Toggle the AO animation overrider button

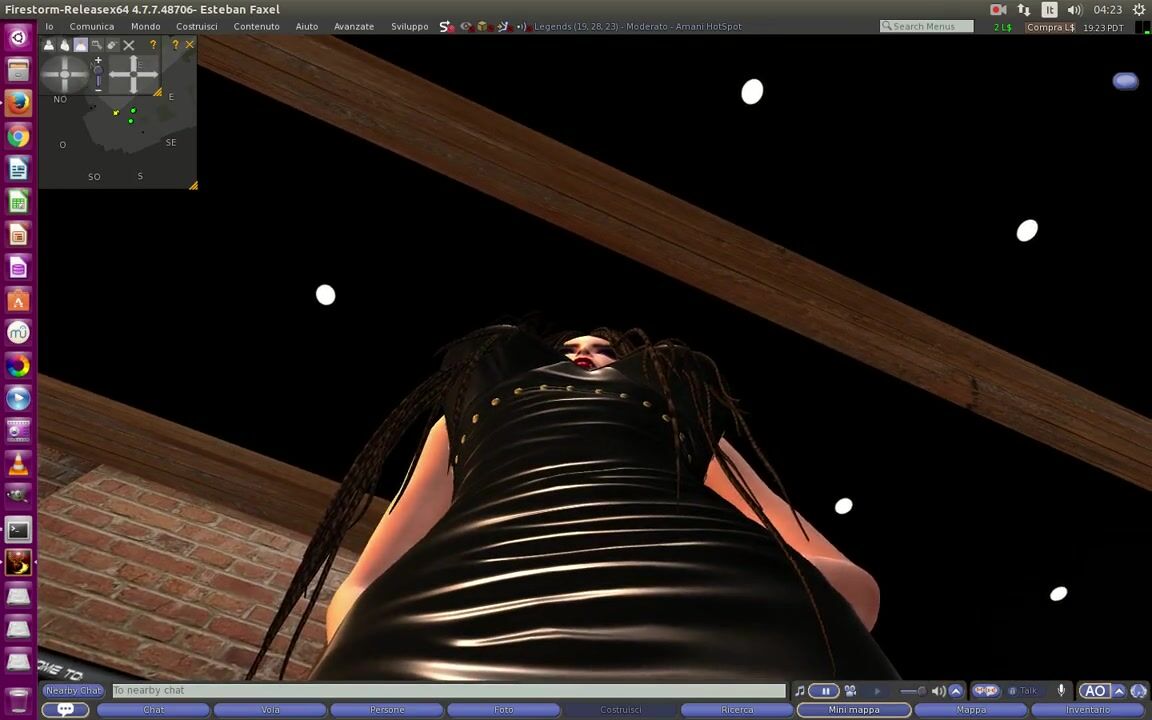tap(1095, 691)
